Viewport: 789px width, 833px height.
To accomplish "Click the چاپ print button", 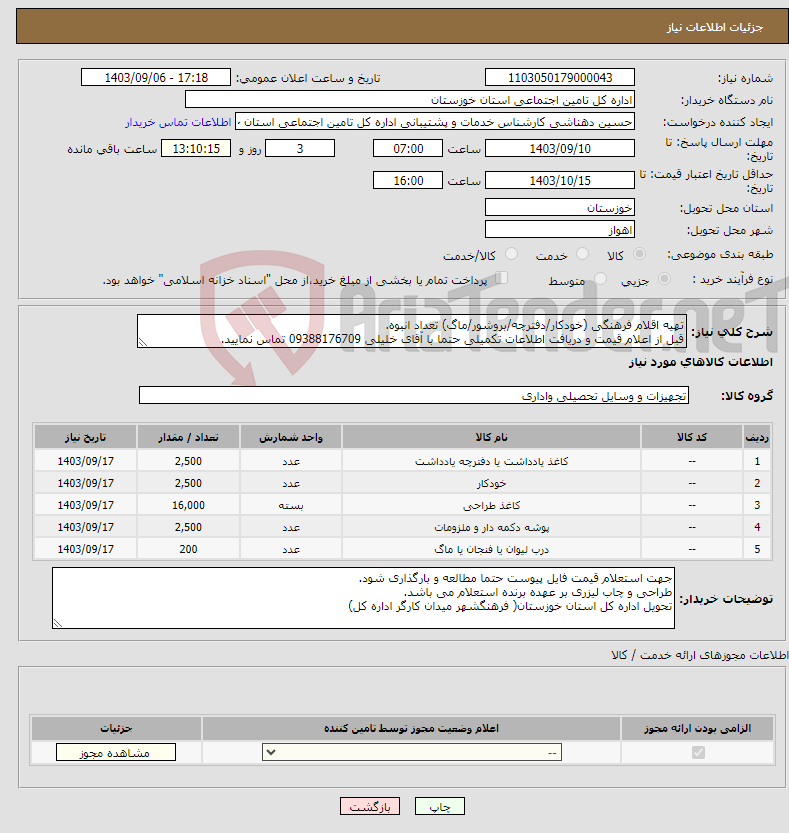I will point(439,806).
